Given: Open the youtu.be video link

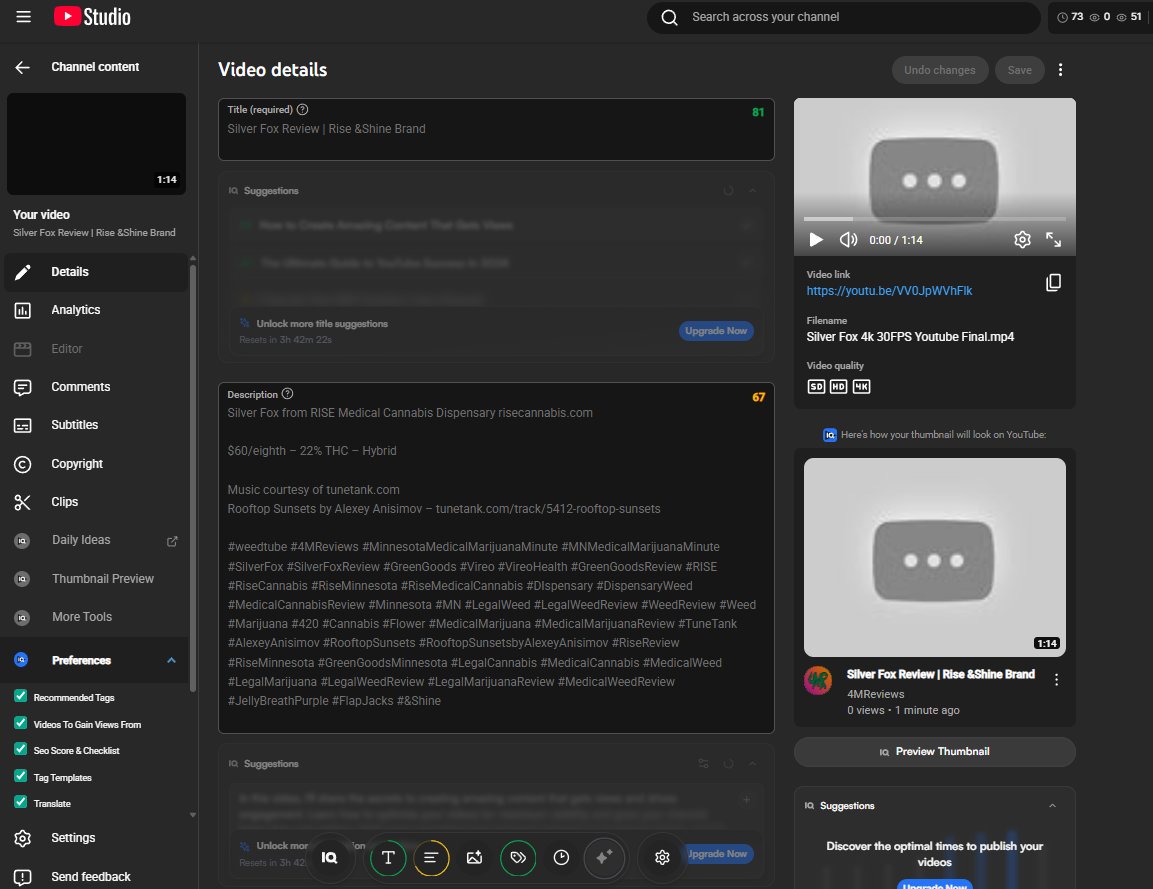Looking at the screenshot, I should point(889,291).
